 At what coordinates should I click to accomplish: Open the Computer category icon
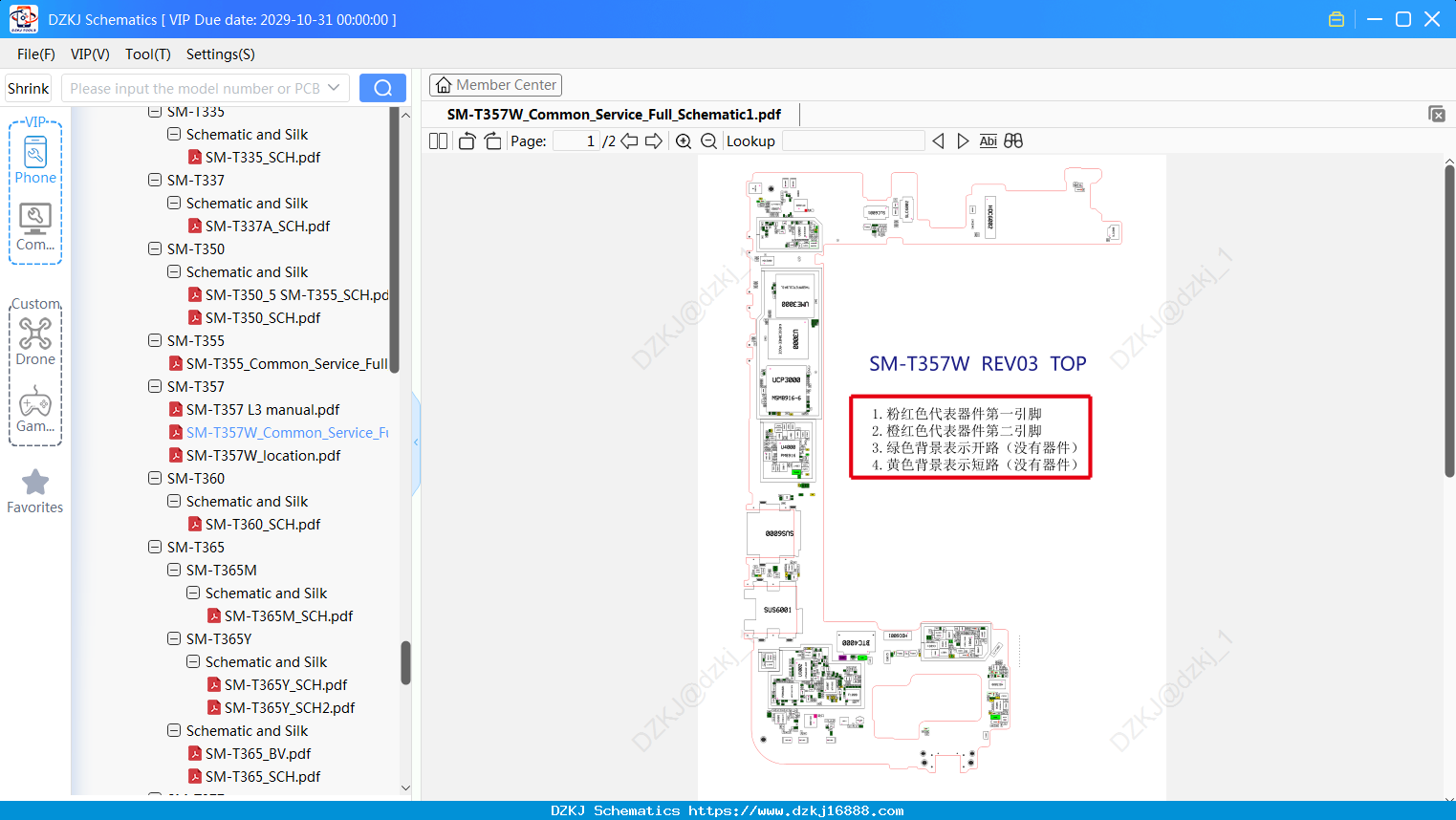click(x=35, y=227)
